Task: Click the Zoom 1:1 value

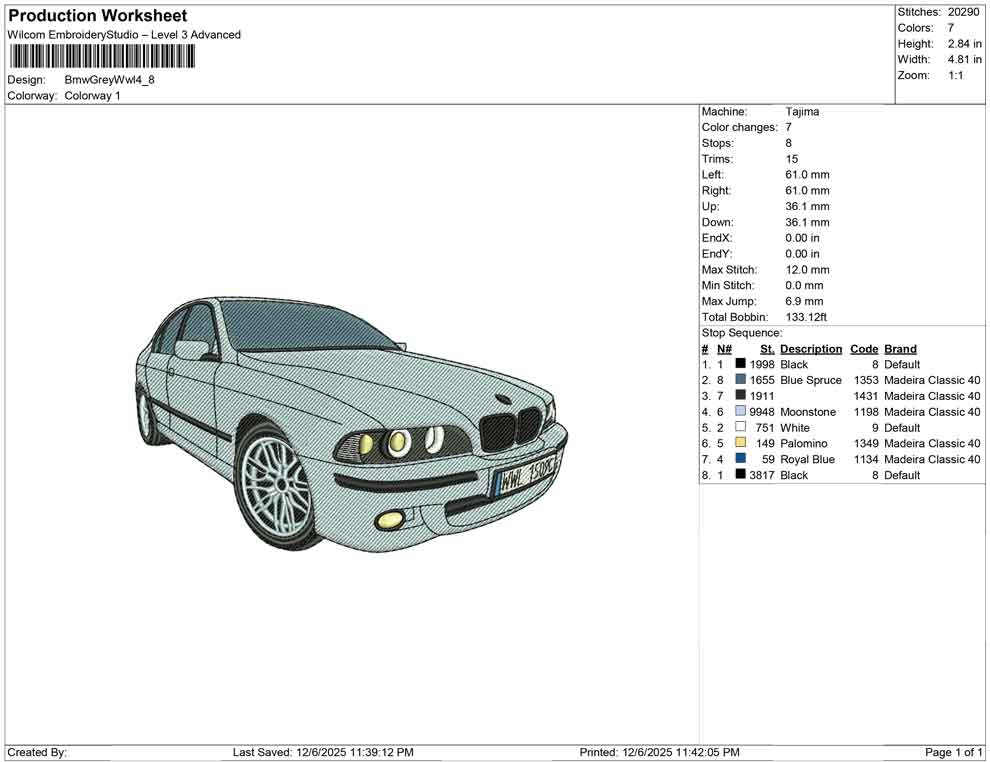Action: tap(958, 75)
